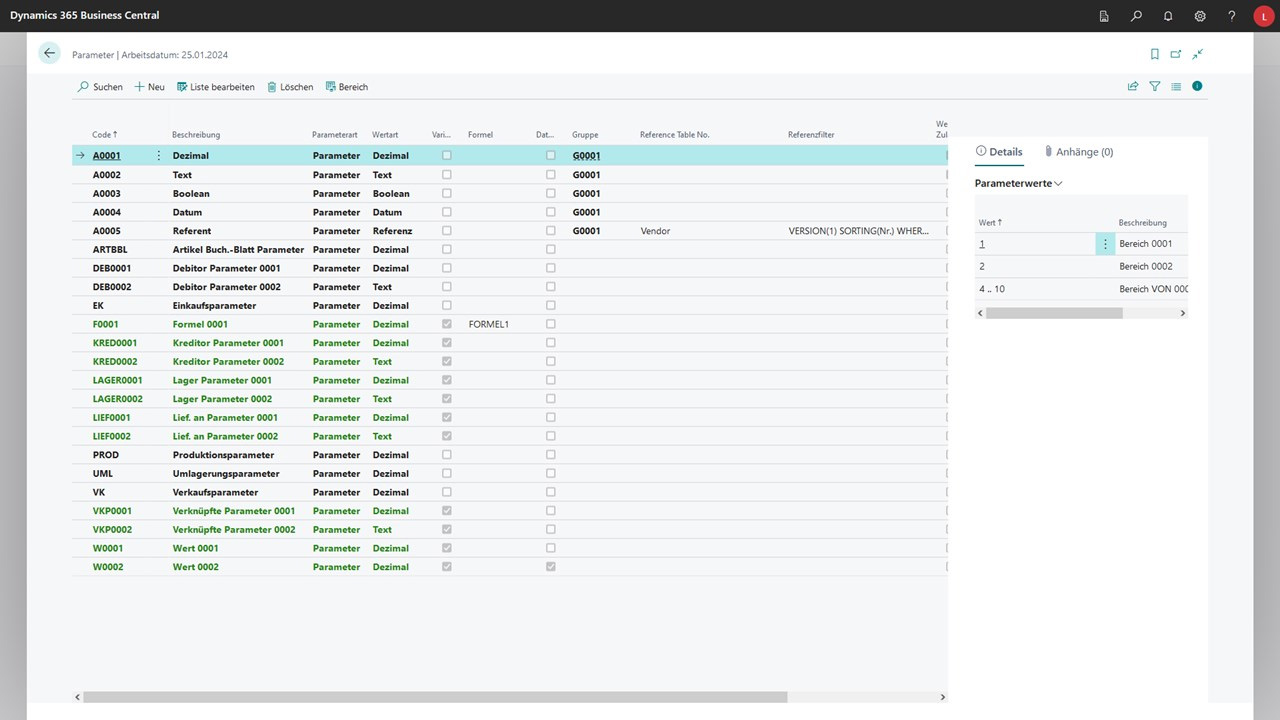Toggle Vari... checkbox for W0001 row

pyautogui.click(x=447, y=548)
